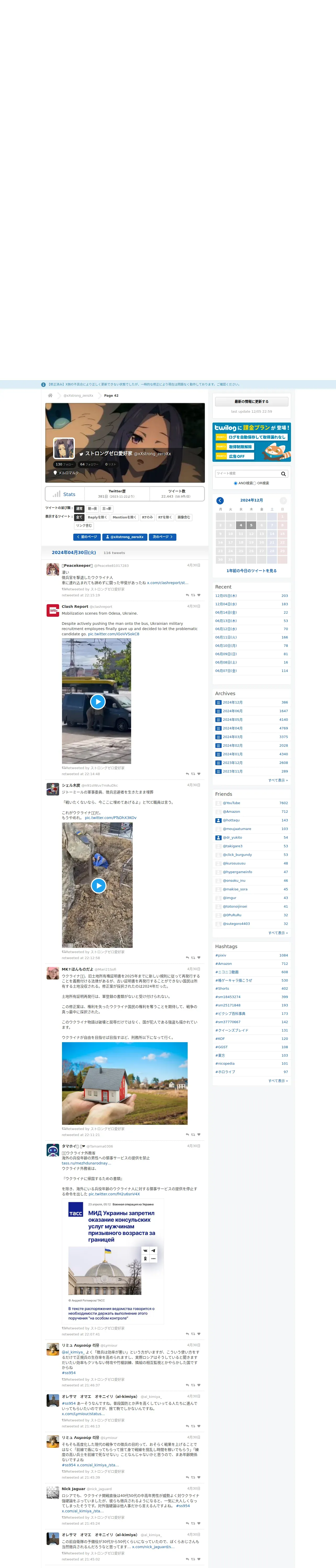Viewport: 336px width, 1568px height.
Task: Open hashtag #ニコニコ動画
Action: [x=226, y=972]
